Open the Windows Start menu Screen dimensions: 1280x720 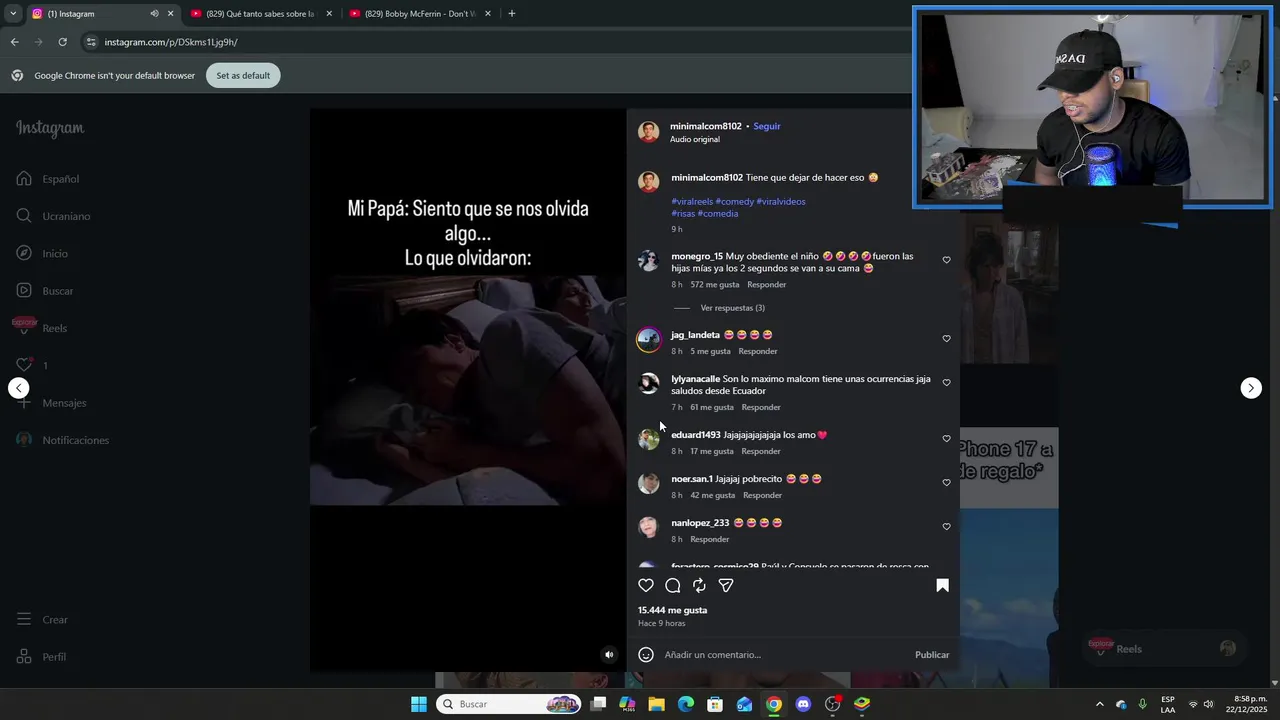(419, 704)
